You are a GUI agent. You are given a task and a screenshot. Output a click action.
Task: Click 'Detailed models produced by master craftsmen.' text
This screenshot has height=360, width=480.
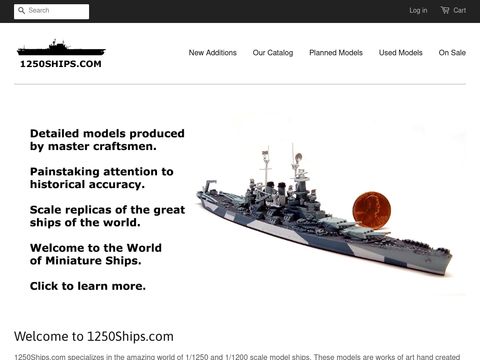[x=107, y=140]
